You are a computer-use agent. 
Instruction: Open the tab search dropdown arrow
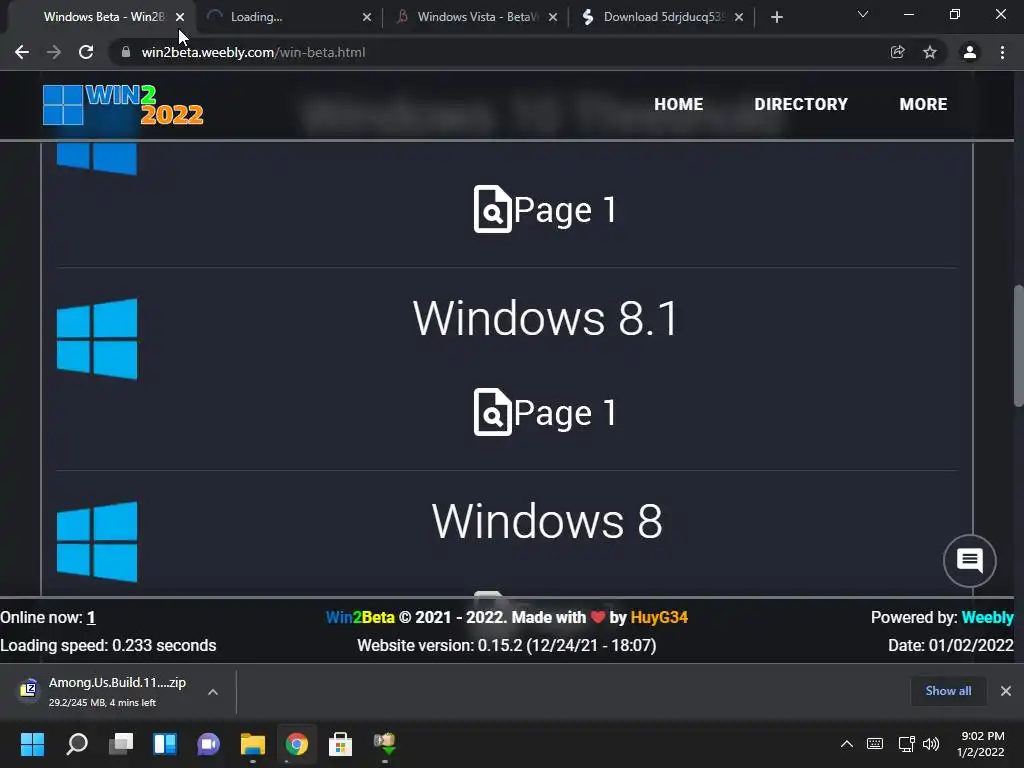coord(863,14)
